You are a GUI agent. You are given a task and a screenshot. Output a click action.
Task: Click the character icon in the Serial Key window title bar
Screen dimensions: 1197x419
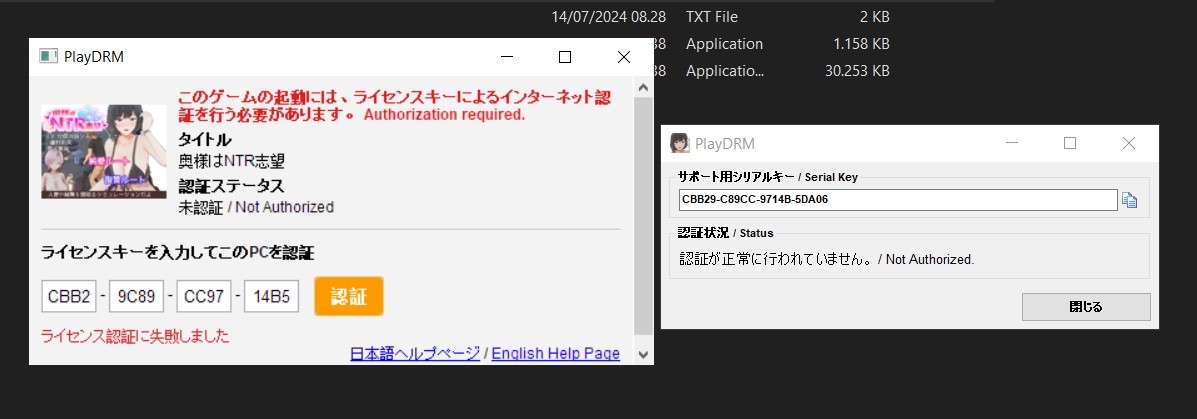[679, 143]
